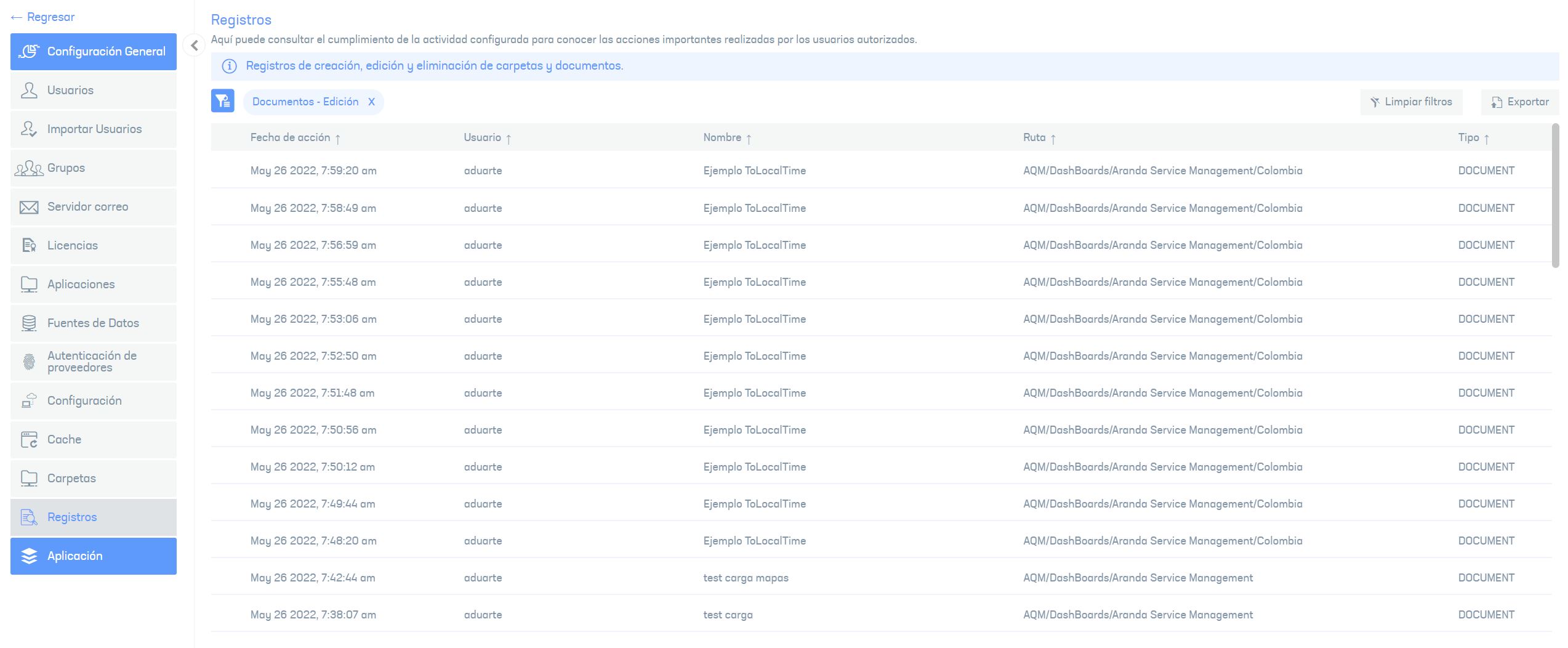Click the Carpetas folder icon
Viewport: 1568px width, 648px height.
[29, 479]
